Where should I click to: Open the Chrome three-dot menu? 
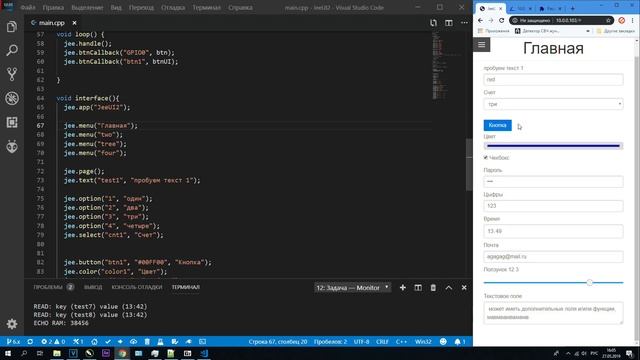tap(633, 20)
